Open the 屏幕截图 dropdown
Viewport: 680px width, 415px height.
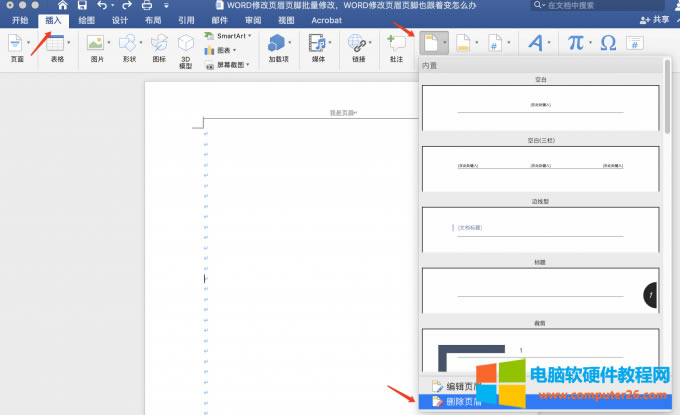(251, 64)
